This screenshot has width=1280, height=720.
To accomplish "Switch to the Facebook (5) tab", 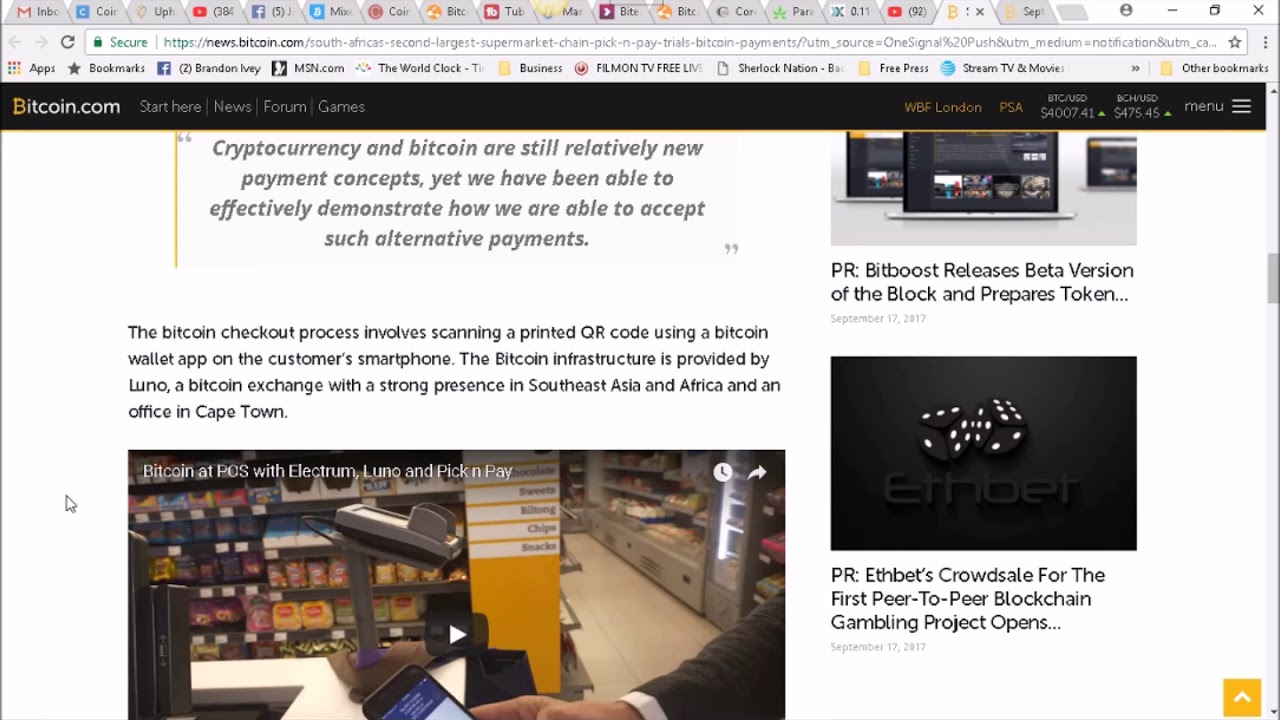I will click(272, 12).
